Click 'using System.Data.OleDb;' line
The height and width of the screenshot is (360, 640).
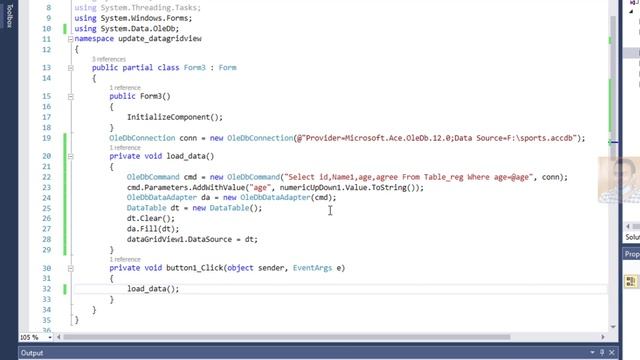(127, 29)
